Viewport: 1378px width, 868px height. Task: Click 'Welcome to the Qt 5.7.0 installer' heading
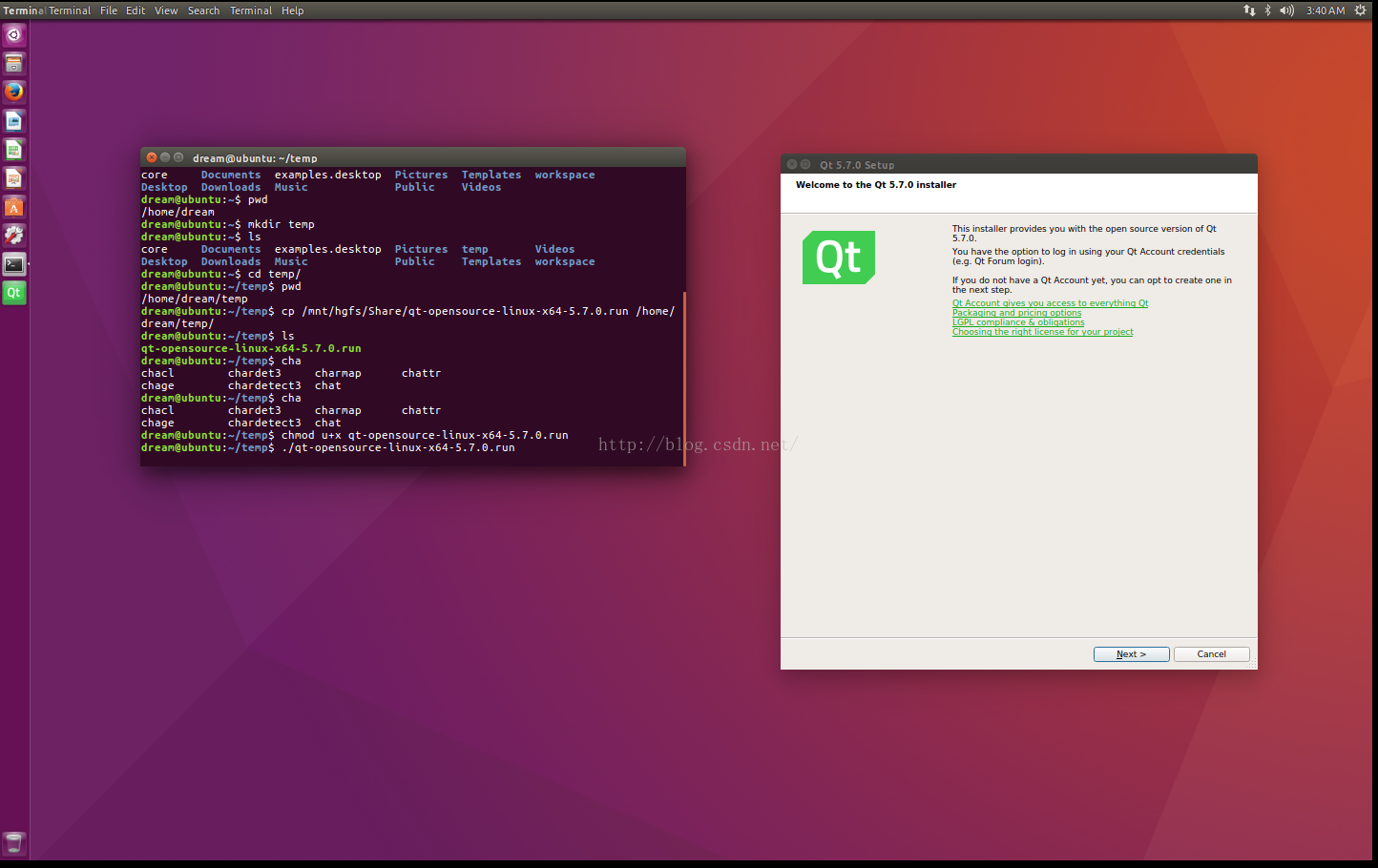click(x=876, y=185)
